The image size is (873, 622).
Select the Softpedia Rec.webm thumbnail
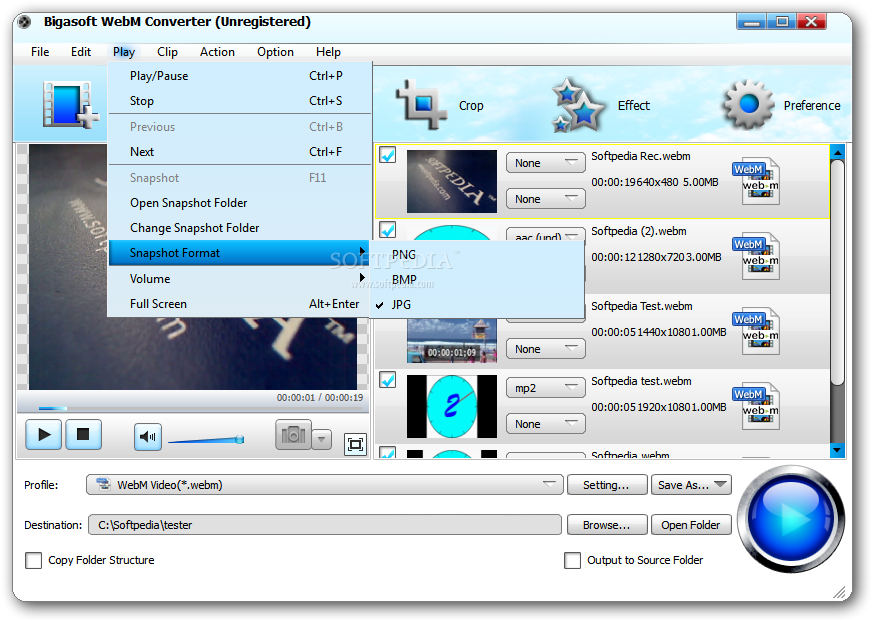pos(452,181)
